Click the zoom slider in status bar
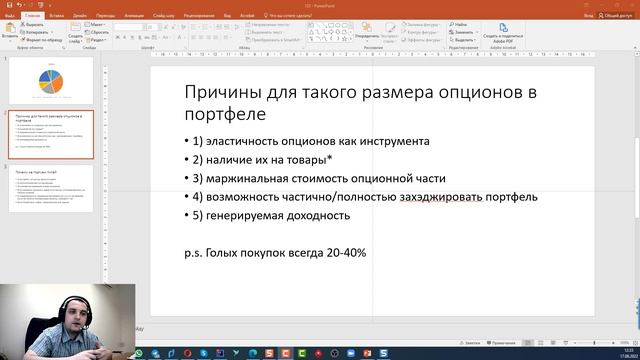 (594, 343)
